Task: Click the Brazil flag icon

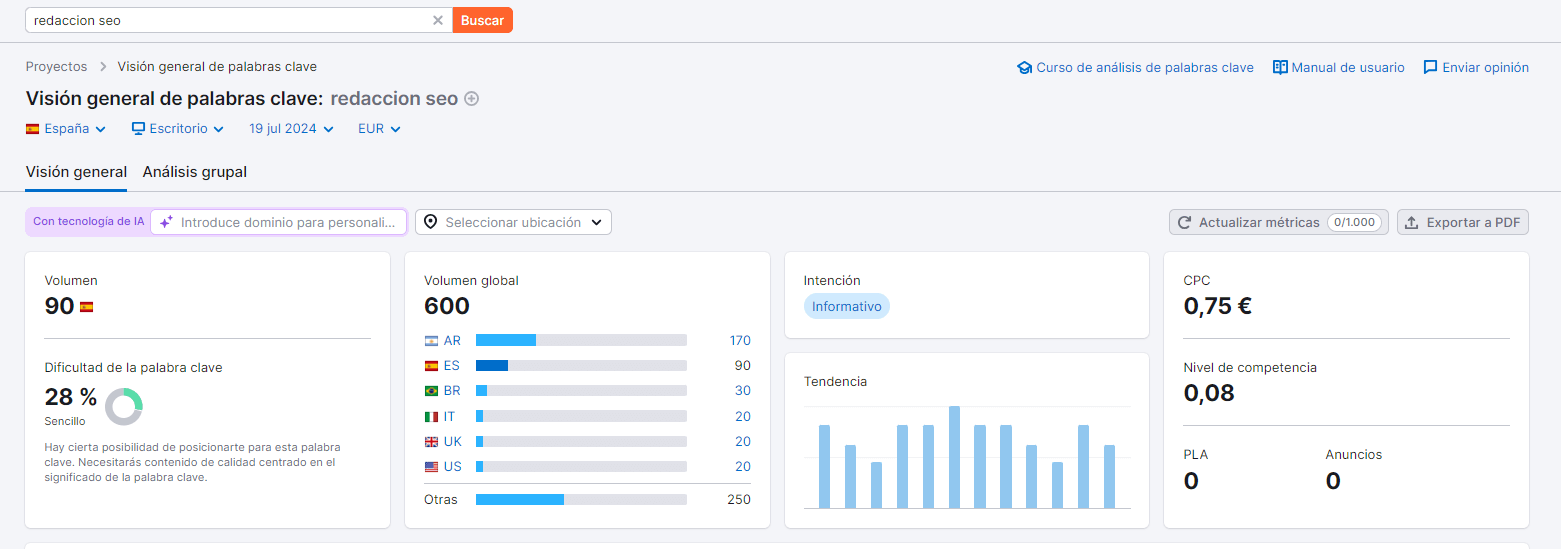Action: [431, 391]
